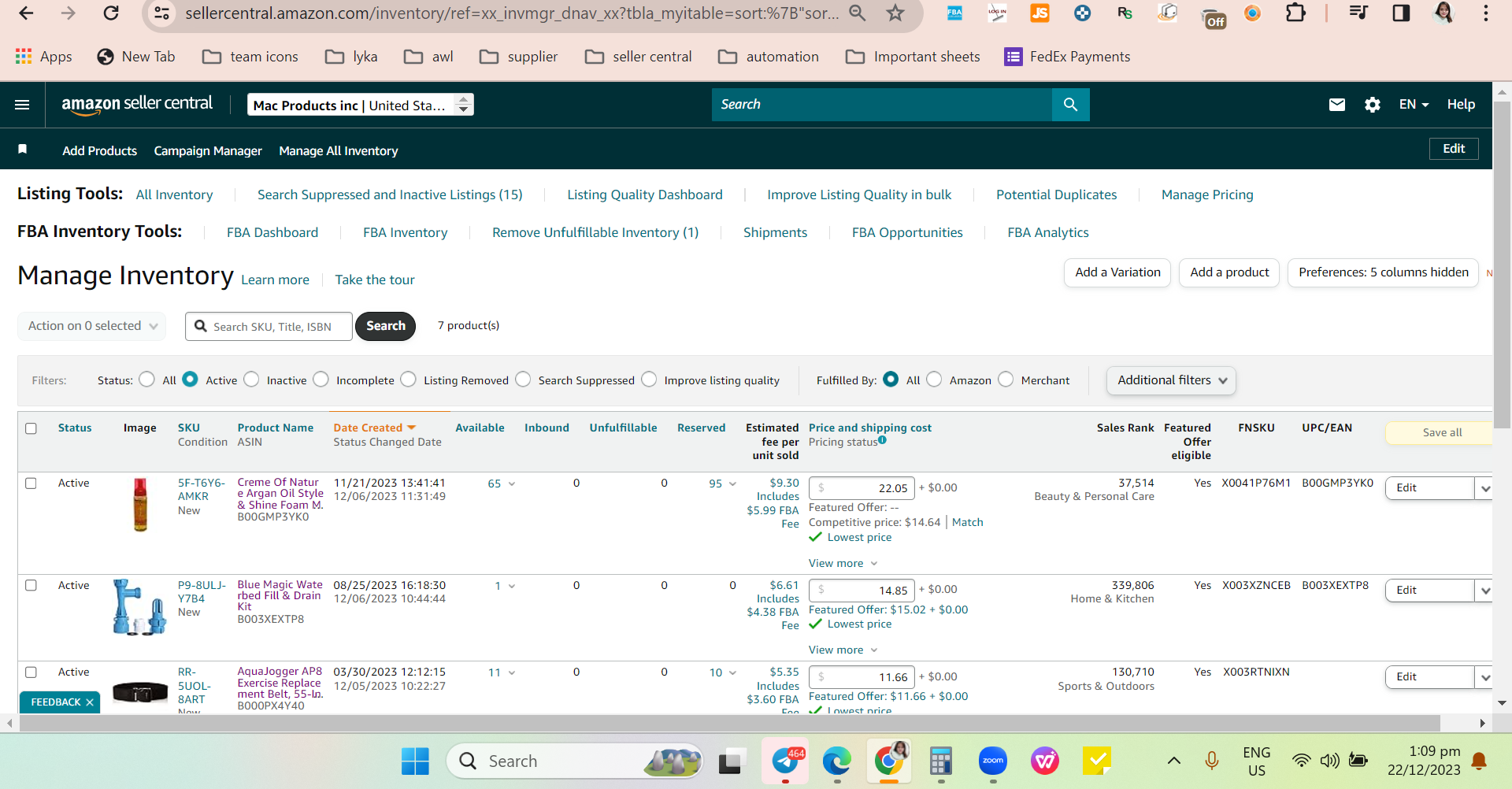This screenshot has width=1512, height=789.
Task: Open the FedEx Payments bookmark
Action: click(1067, 57)
